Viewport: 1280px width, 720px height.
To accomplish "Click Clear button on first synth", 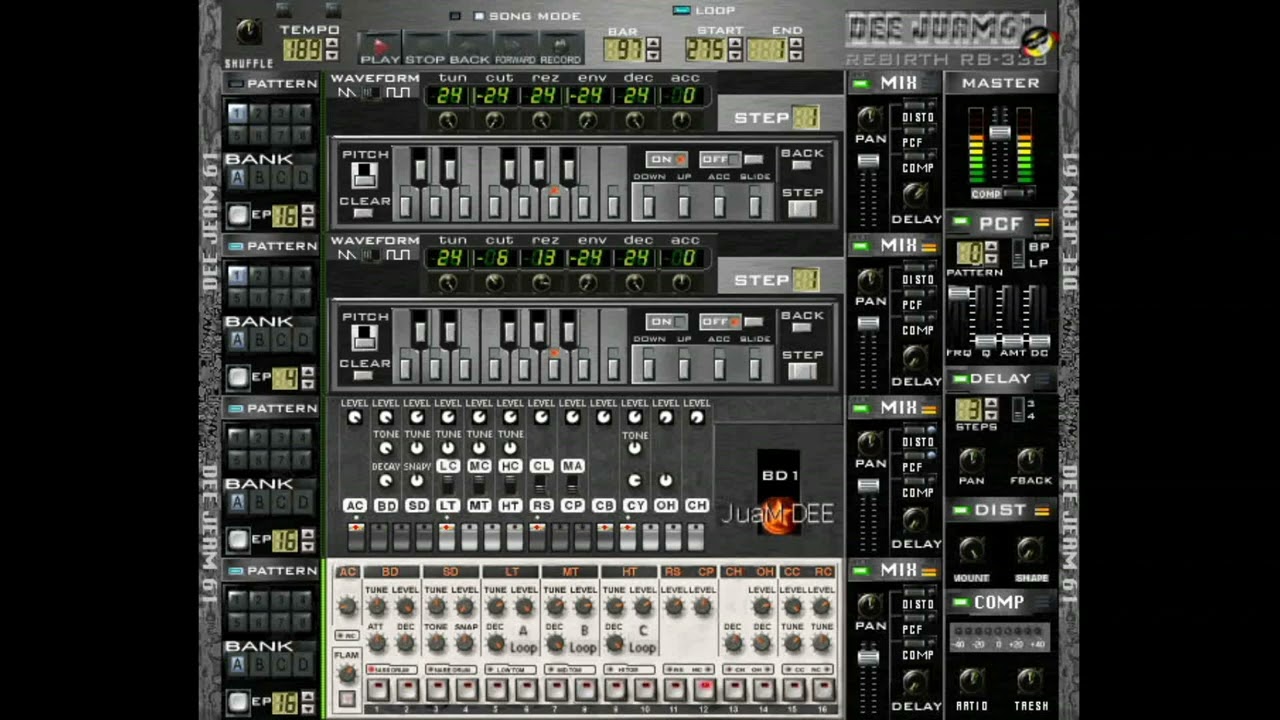I will [x=364, y=213].
